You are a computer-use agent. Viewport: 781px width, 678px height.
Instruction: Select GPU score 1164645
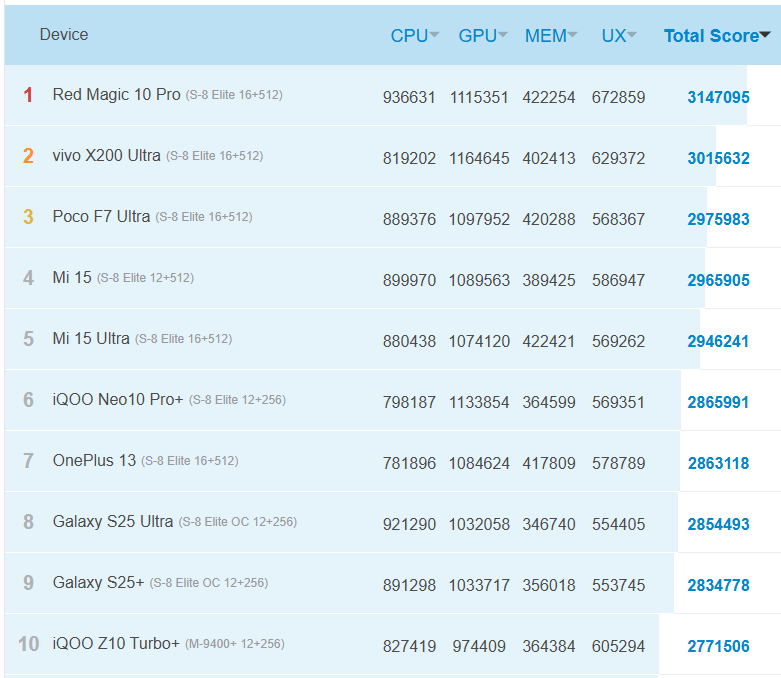coord(479,158)
